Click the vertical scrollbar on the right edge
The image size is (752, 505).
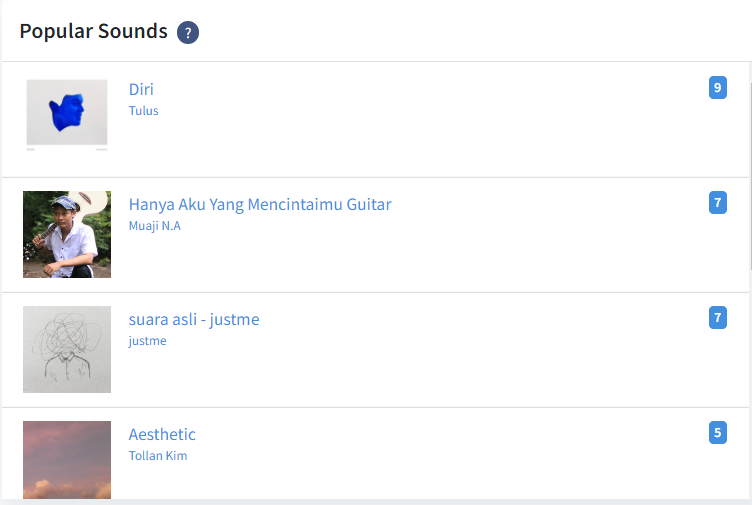pyautogui.click(x=749, y=170)
